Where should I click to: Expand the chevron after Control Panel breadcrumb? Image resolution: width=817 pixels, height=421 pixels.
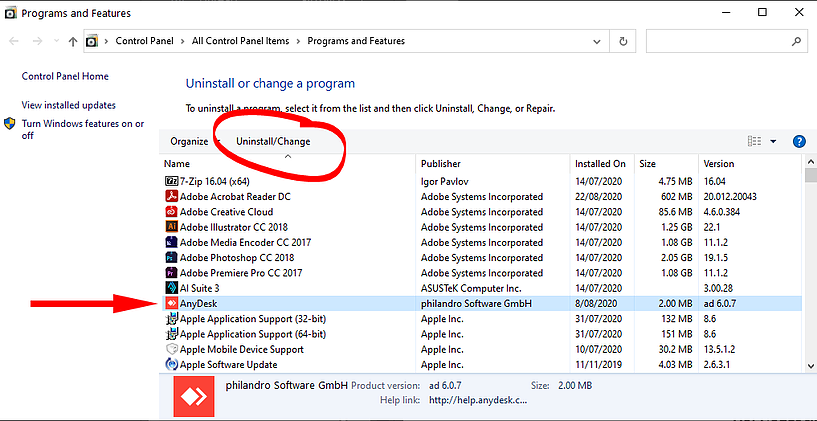coord(182,41)
